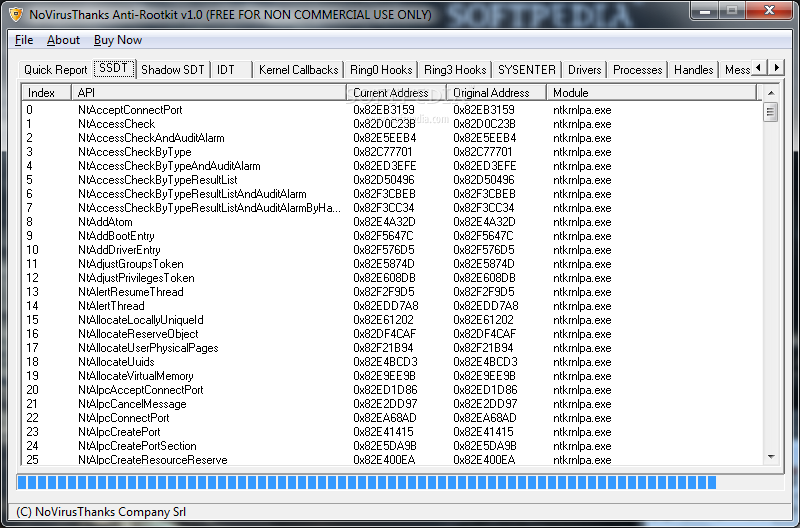Viewport: 800px width, 528px height.
Task: Select the NtAlpcCreatePort entry
Action: (x=392, y=432)
